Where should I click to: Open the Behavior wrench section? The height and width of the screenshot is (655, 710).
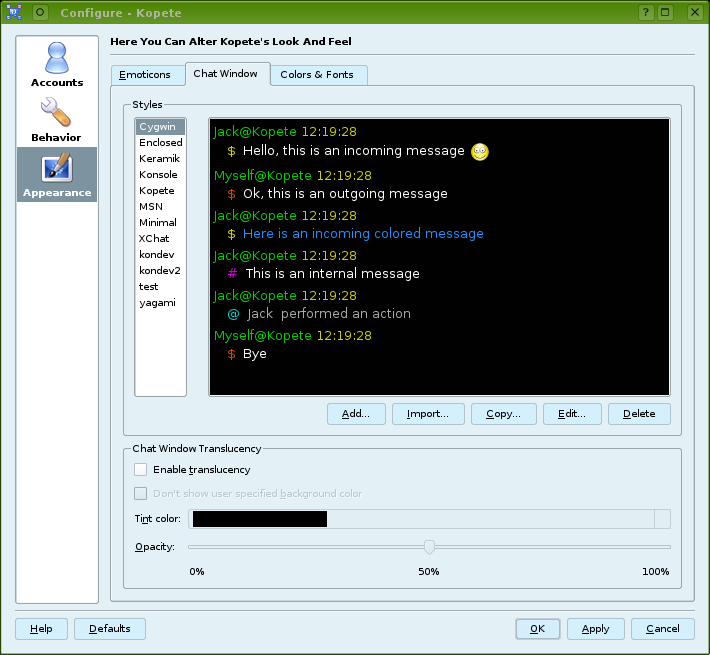pos(56,120)
